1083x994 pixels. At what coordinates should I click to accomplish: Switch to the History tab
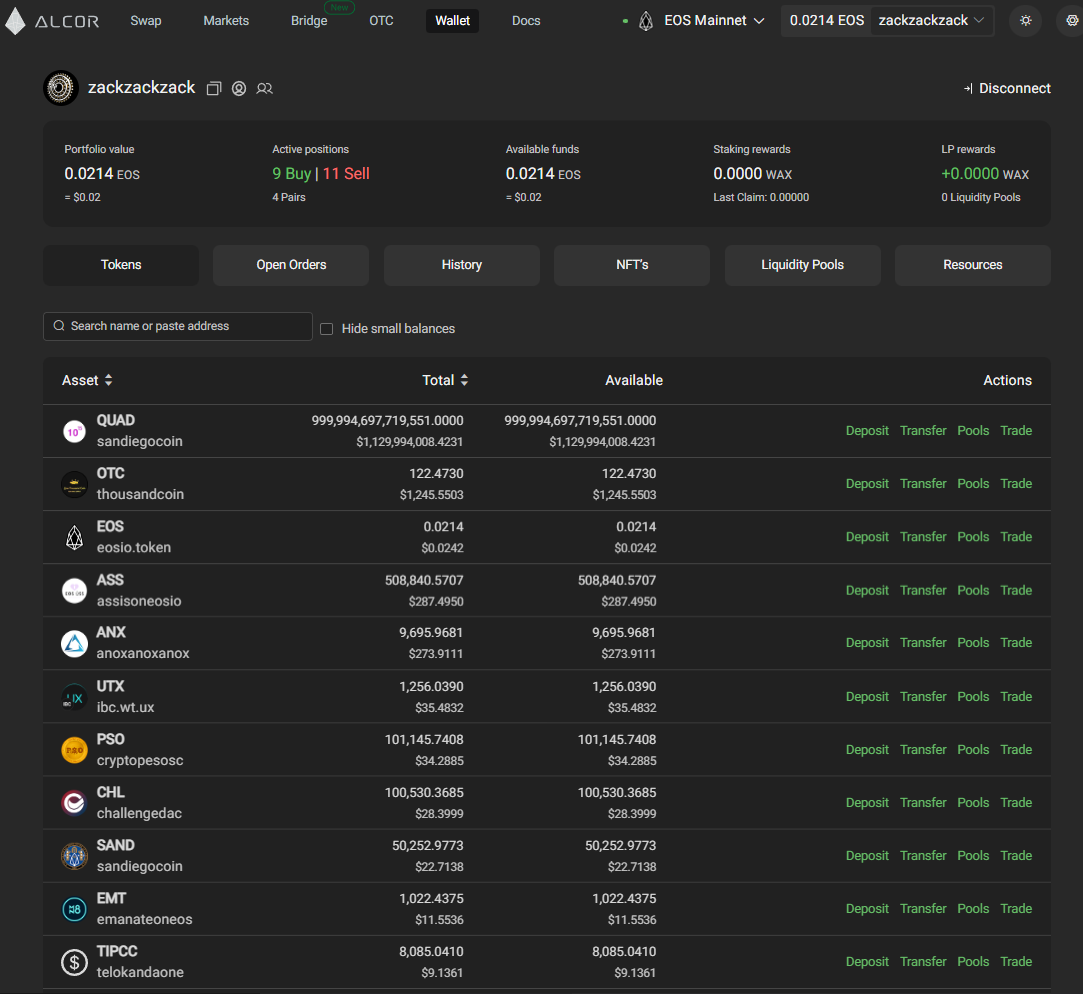461,265
